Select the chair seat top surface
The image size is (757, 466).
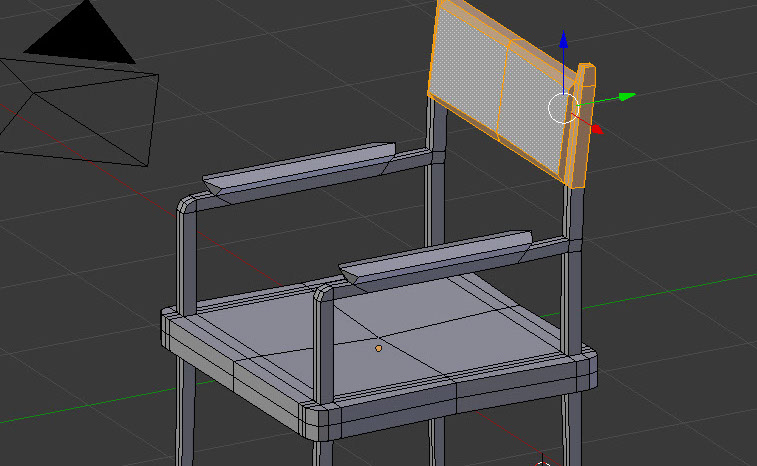tap(420, 330)
